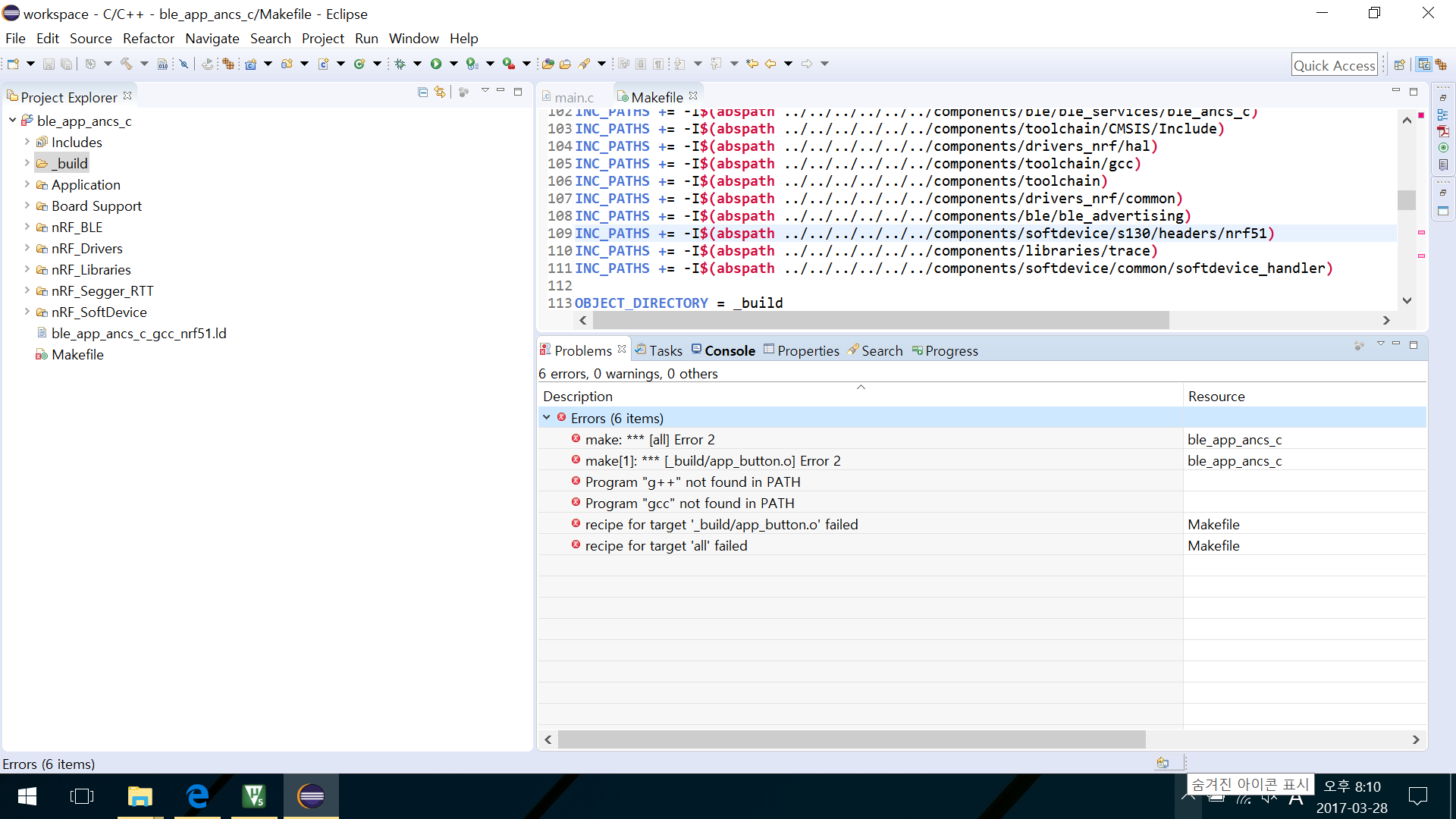
Task: Click the Windows Start button
Action: click(x=27, y=796)
